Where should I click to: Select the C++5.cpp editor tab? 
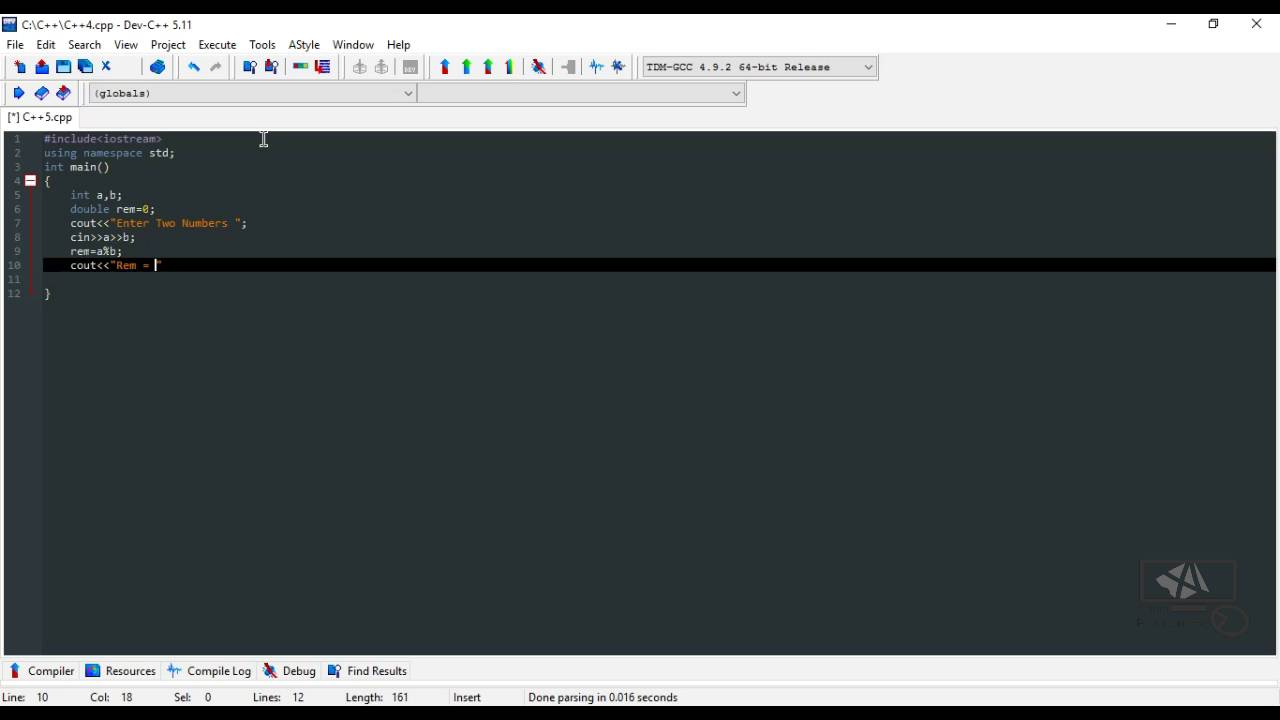click(x=40, y=117)
